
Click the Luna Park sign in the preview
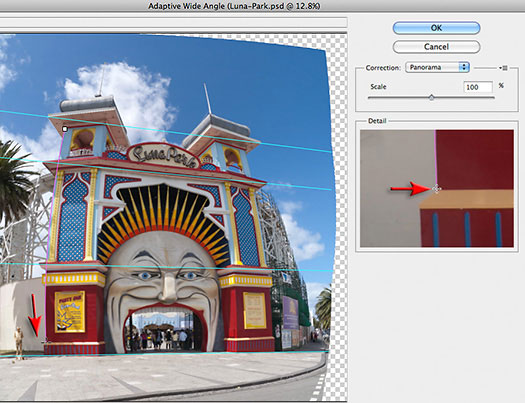[x=164, y=156]
